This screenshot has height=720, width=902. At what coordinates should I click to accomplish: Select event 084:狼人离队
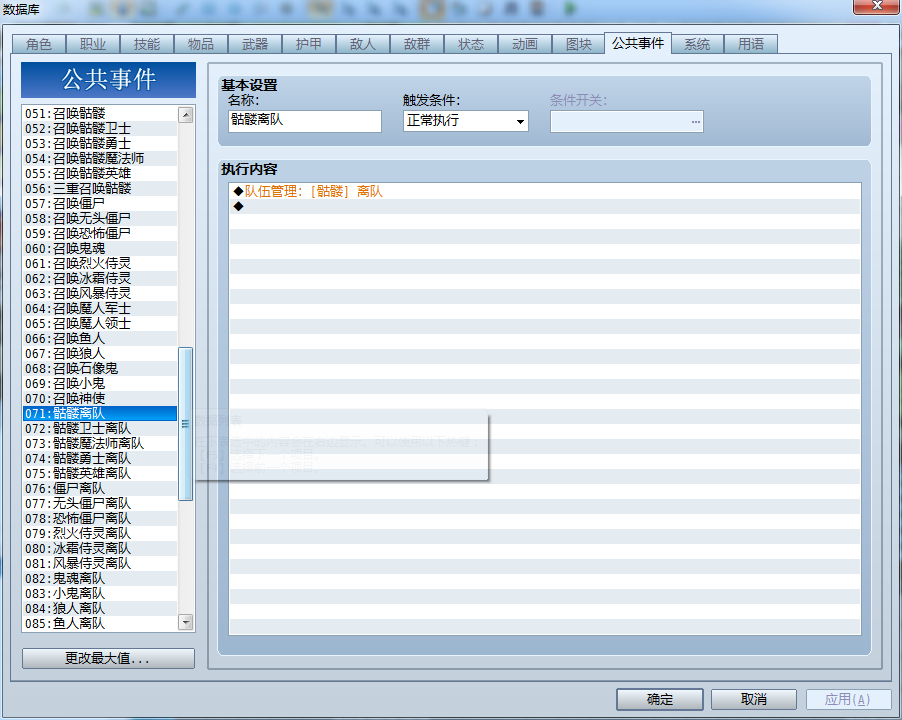(100, 608)
